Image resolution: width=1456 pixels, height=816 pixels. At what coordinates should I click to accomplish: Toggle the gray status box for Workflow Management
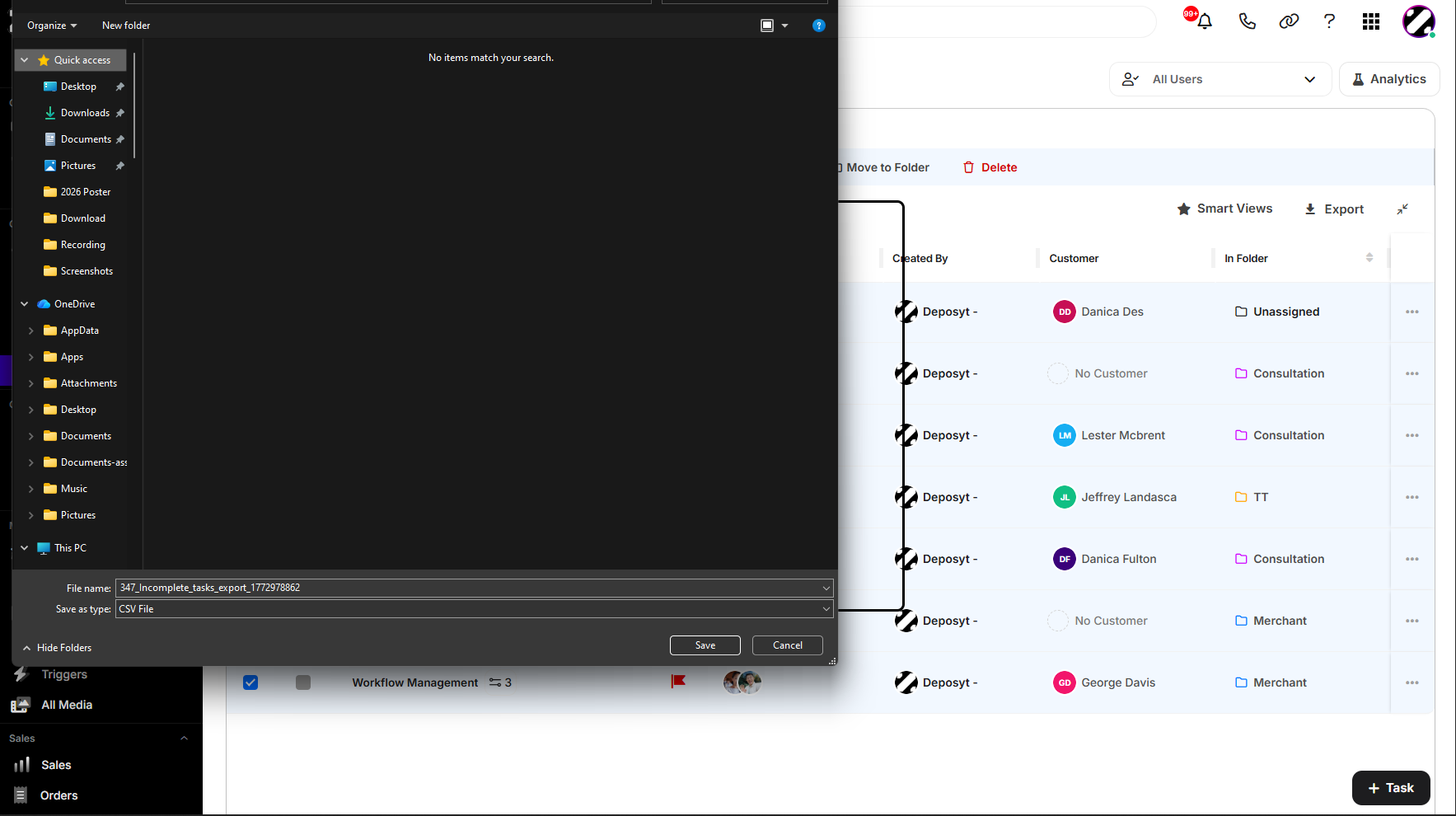coord(303,682)
